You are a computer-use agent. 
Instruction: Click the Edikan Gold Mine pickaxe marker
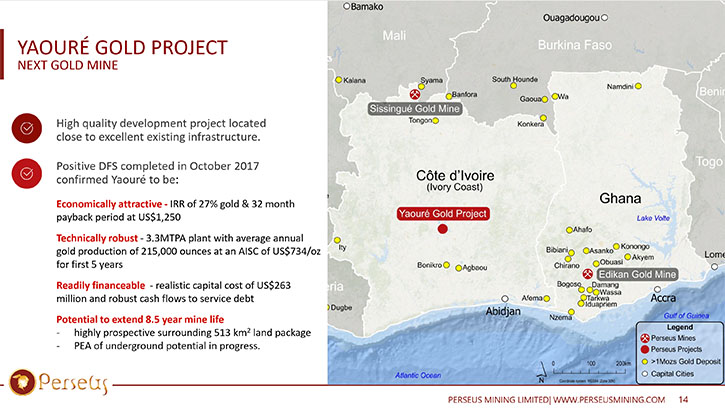pos(587,274)
